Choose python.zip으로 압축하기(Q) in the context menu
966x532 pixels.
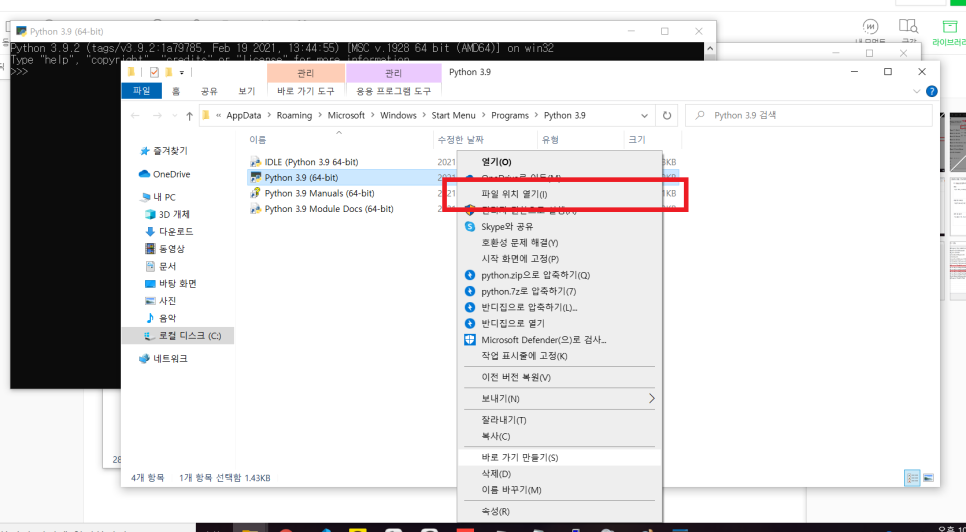point(560,275)
